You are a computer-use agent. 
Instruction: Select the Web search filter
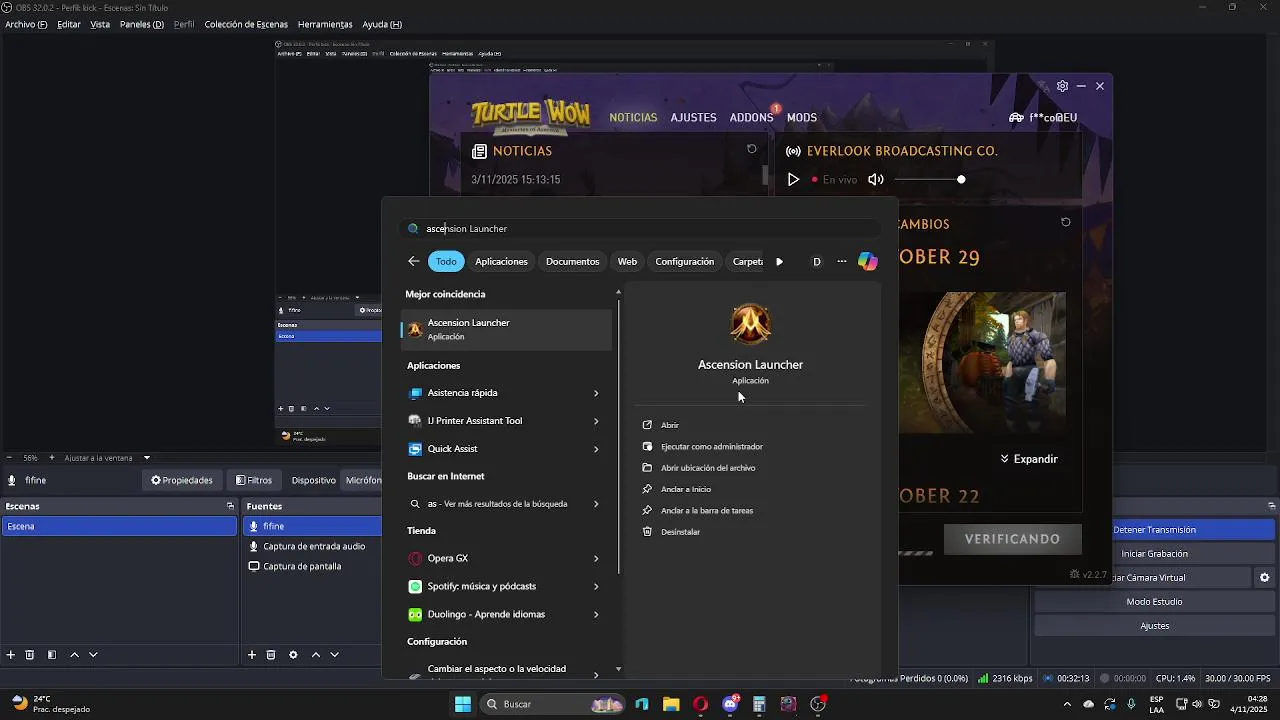627,261
